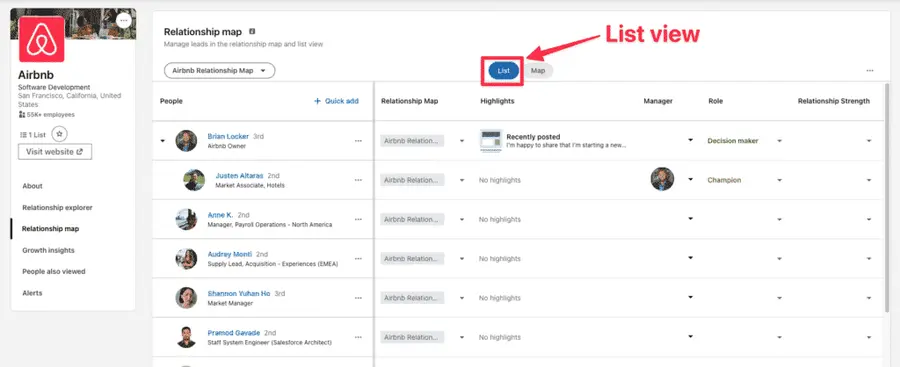Open relationship strength dropdown for Pramod Gavade
This screenshot has height=367, width=900.
tap(869, 337)
